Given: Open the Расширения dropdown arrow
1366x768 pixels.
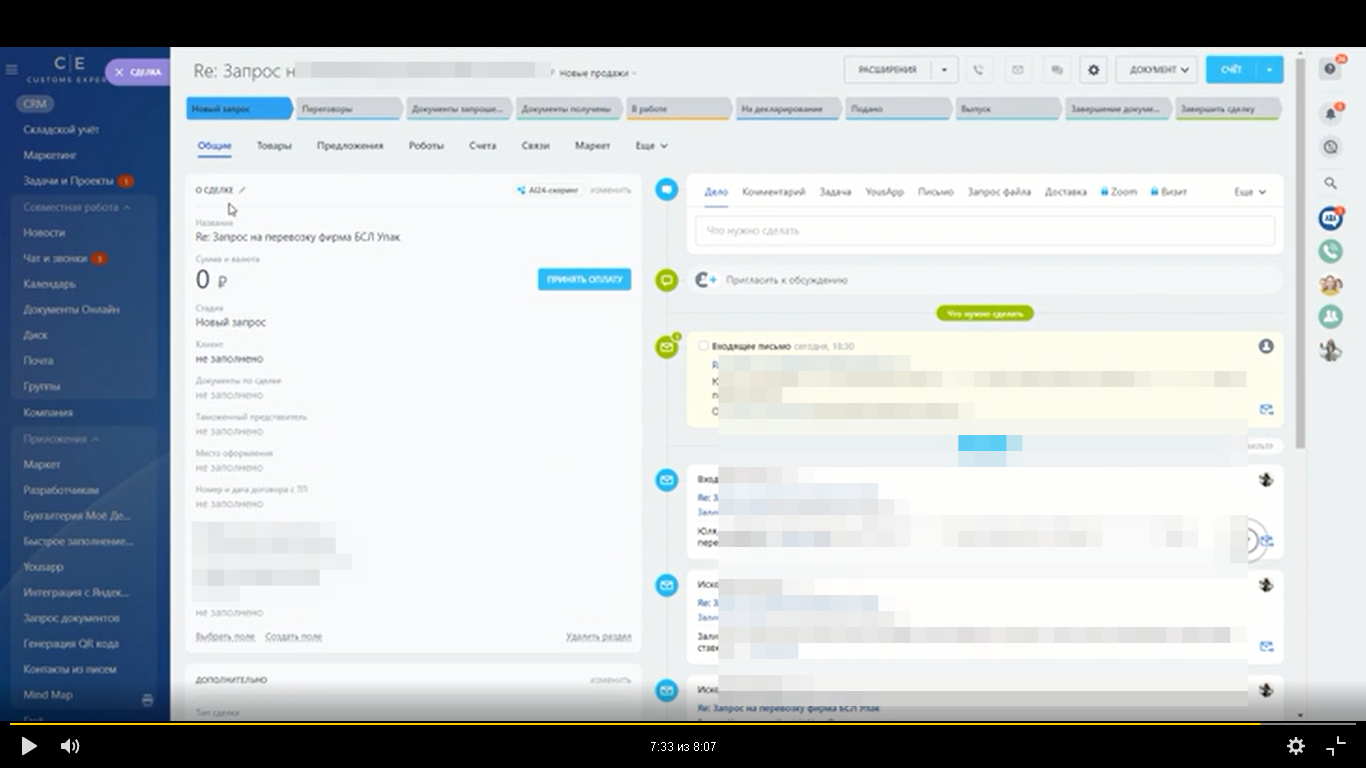Looking at the screenshot, I should pyautogui.click(x=944, y=70).
